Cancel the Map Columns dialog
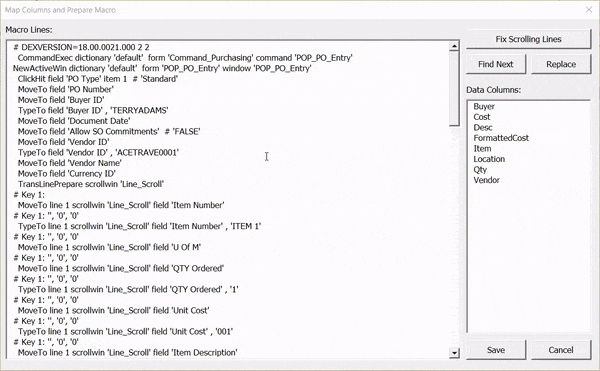Viewport: 600px width, 371px height. [x=561, y=350]
